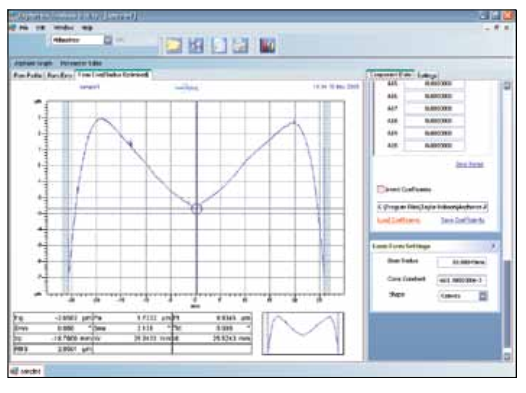This screenshot has width=526, height=393.
Task: Click the blank new document toolbar icon
Action: (x=219, y=45)
